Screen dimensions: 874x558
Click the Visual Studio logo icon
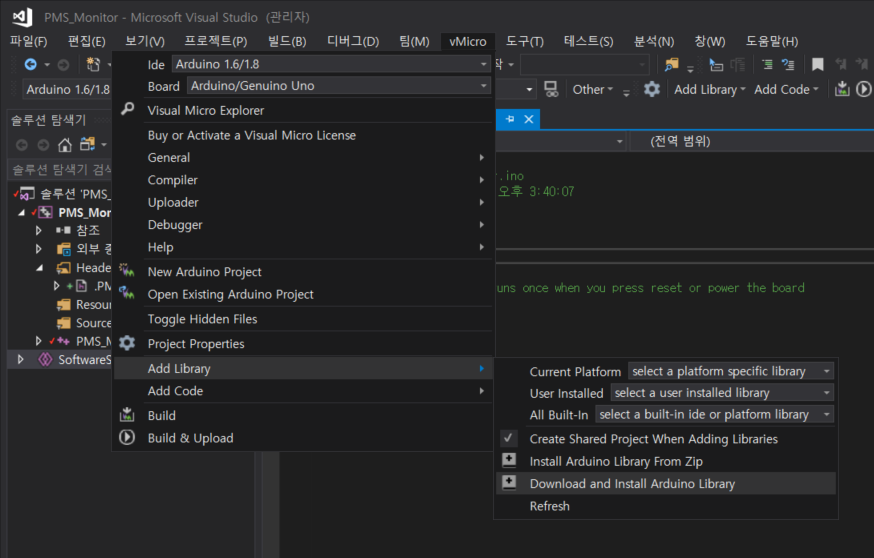(22, 17)
